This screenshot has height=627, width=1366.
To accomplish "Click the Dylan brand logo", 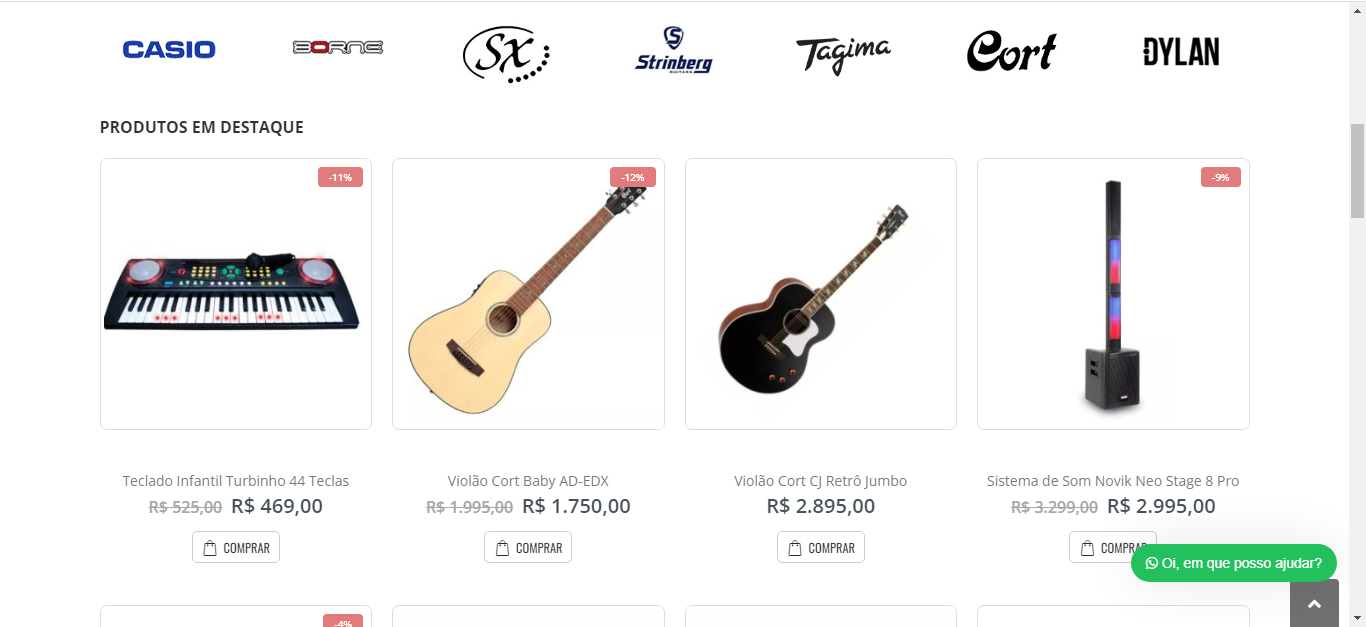I will [1181, 52].
